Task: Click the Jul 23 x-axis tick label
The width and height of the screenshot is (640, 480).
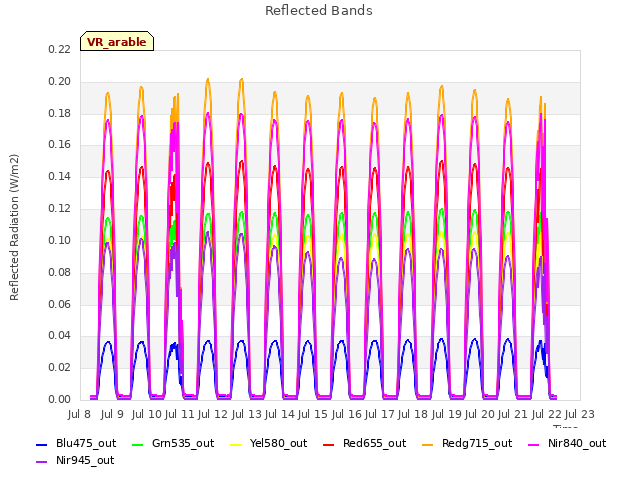Action: (579, 414)
